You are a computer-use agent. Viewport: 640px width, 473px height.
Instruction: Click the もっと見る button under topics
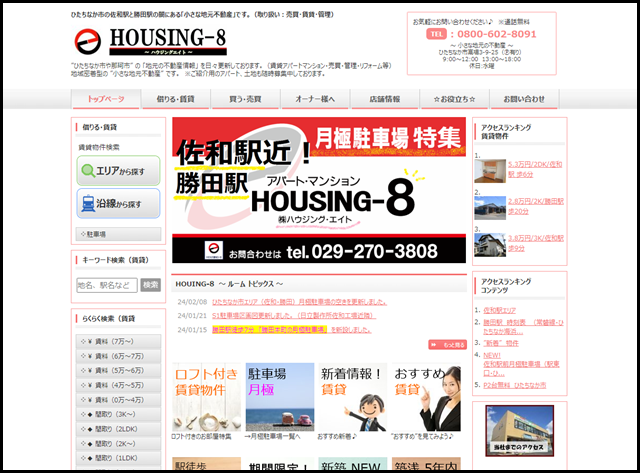tap(447, 345)
